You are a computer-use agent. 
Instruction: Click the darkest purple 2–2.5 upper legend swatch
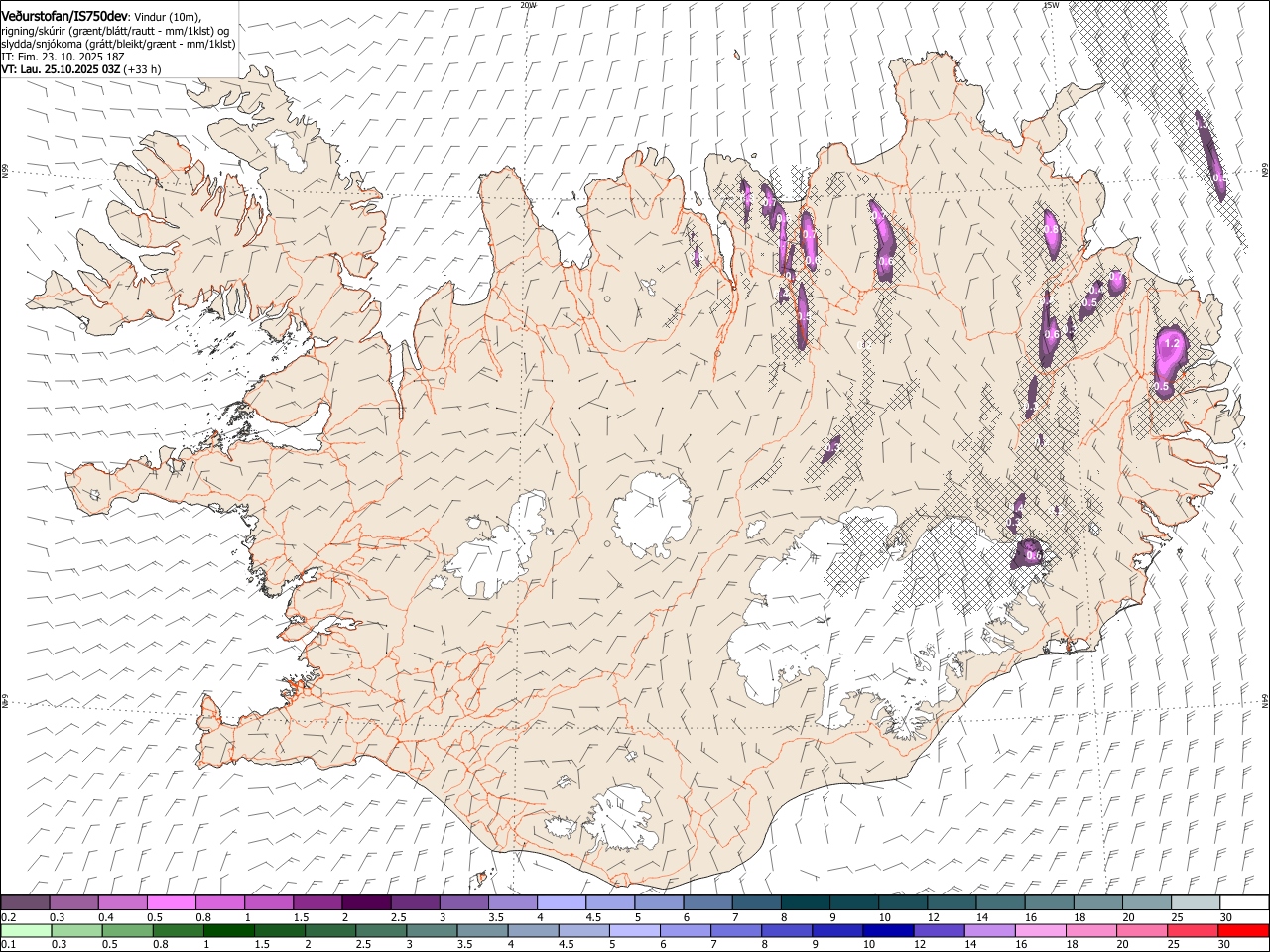(366, 902)
